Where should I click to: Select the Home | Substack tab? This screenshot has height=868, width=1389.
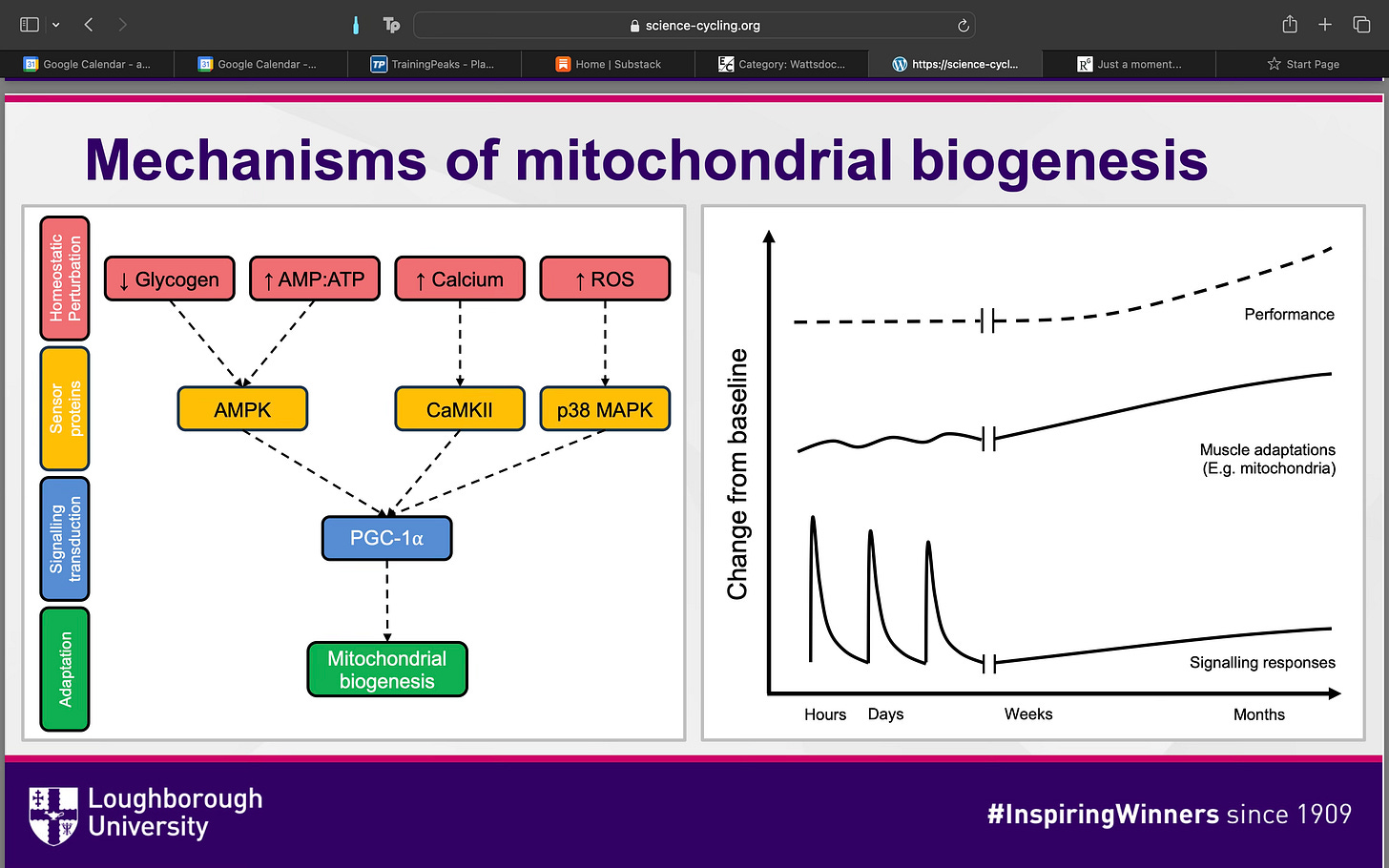[609, 64]
